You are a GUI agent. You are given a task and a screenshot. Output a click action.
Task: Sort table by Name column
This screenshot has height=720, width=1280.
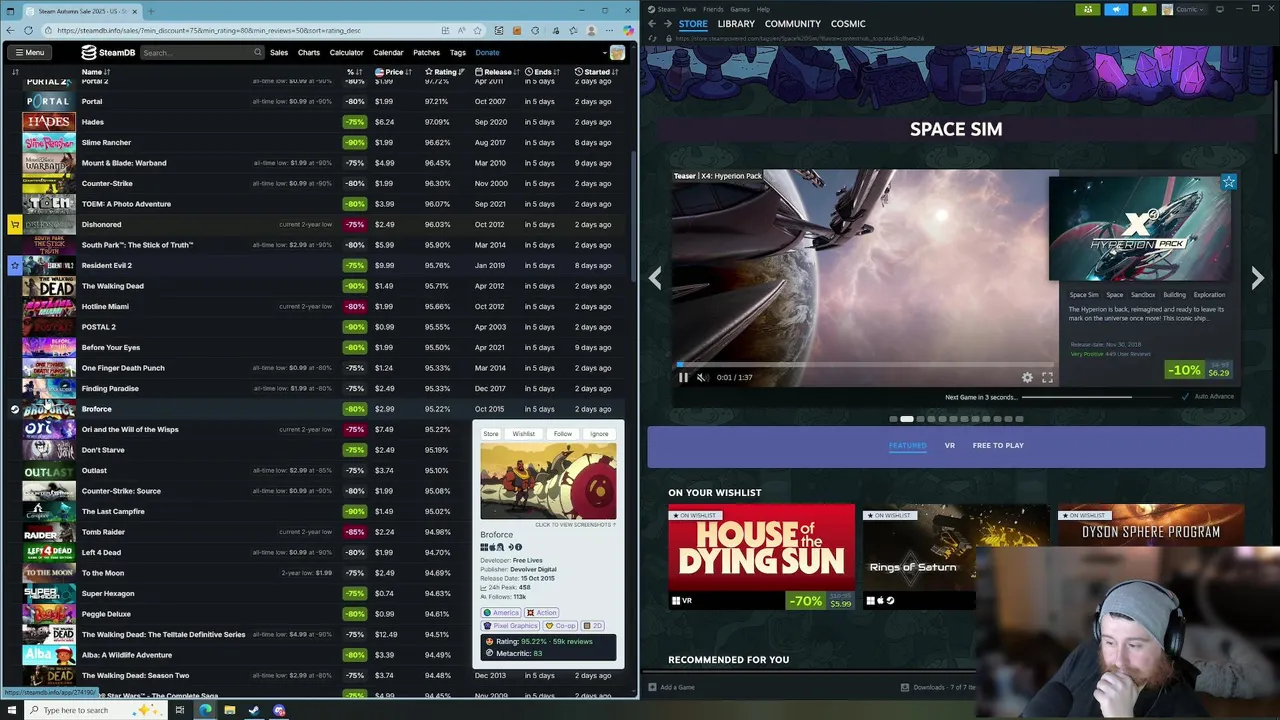[96, 72]
